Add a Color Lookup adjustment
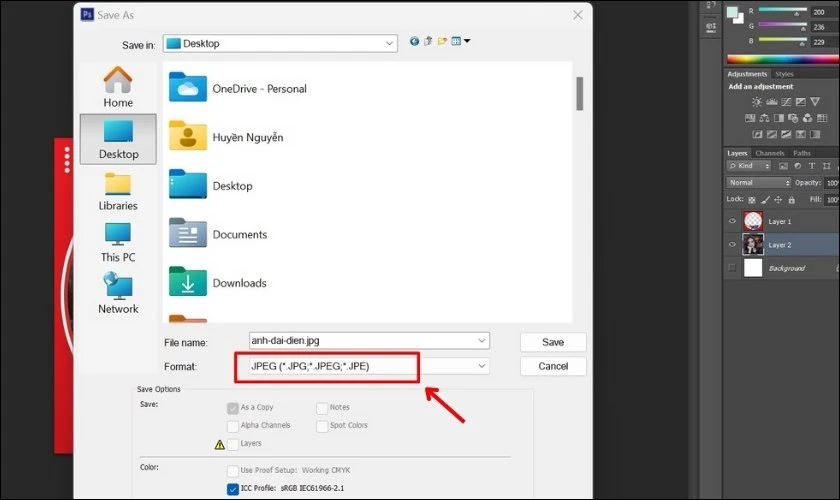The image size is (840, 500). tap(822, 118)
